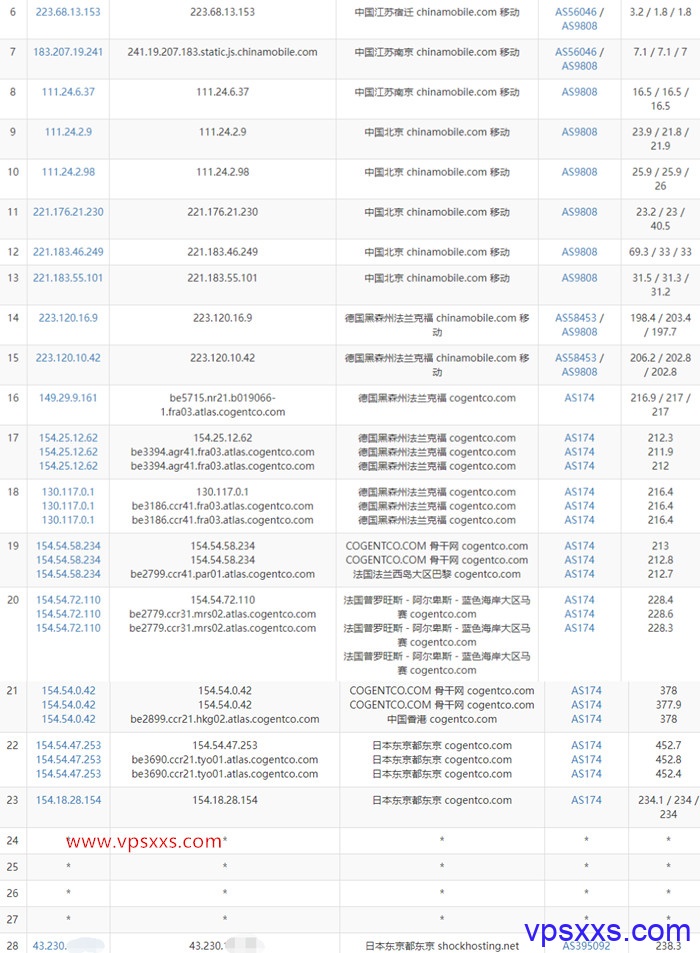700x953 pixels.
Task: Open IP link 223.68.13.153
Action: click(x=68, y=12)
